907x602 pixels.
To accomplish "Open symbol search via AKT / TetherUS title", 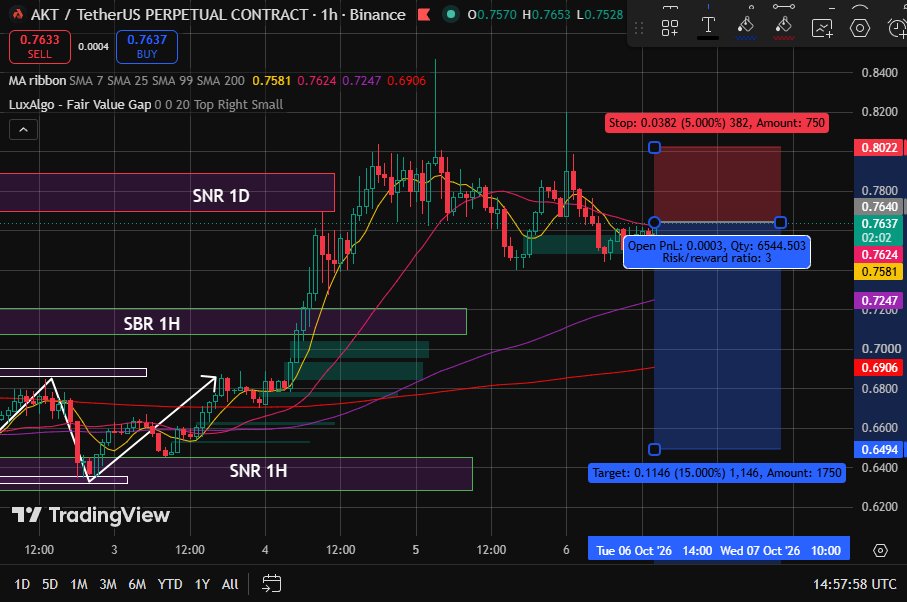I will tap(169, 14).
